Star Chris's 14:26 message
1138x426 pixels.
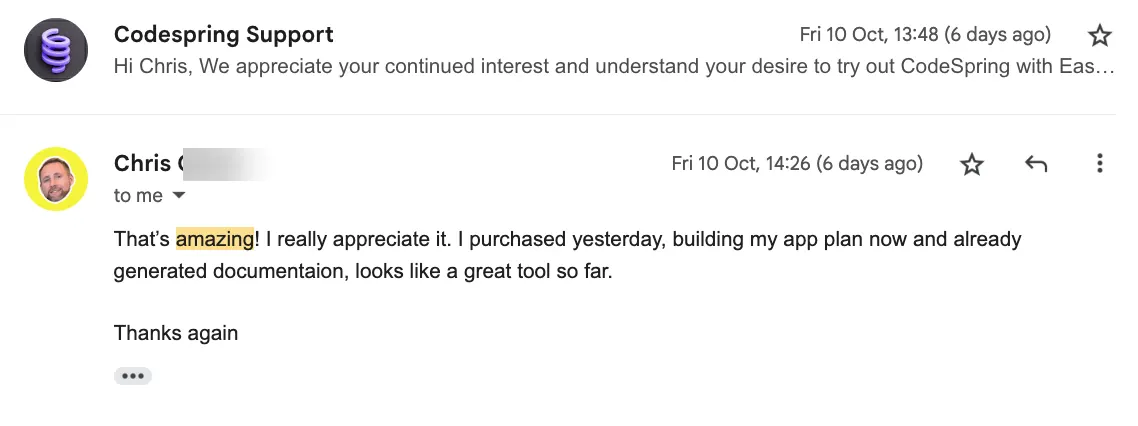(972, 164)
